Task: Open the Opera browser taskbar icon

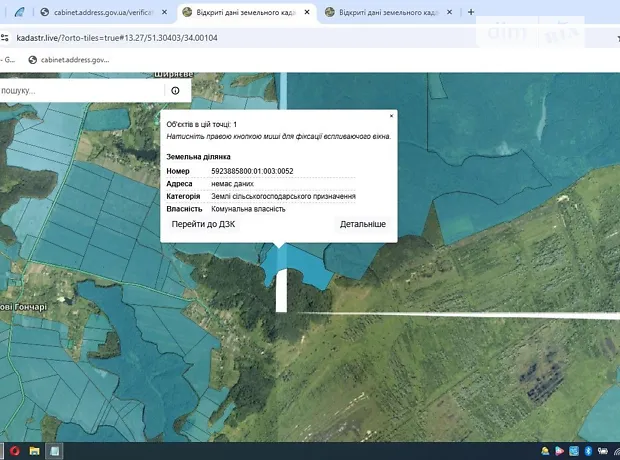Action: pos(13,451)
